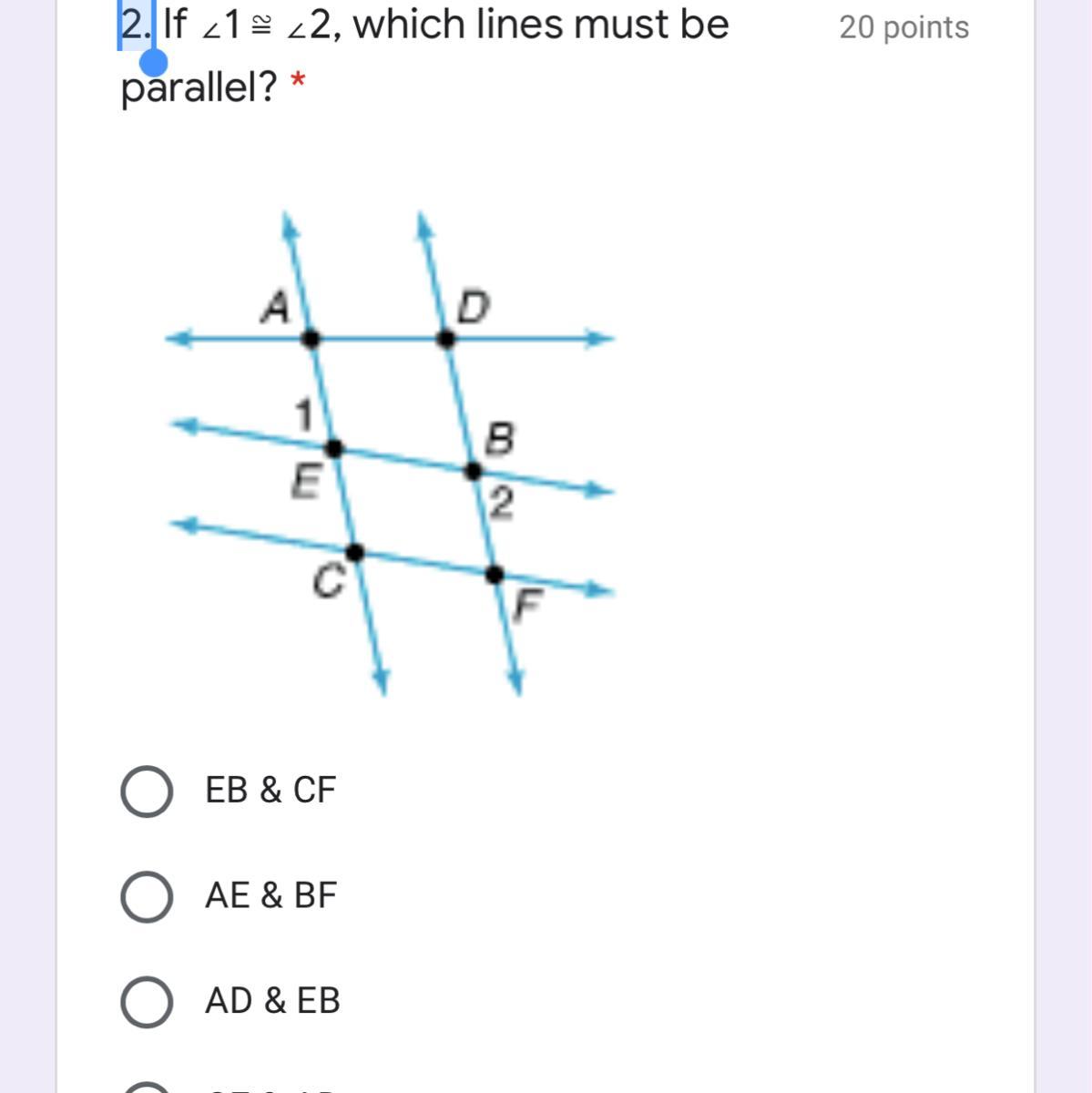Choose the AE & BF radio option

tap(147, 896)
